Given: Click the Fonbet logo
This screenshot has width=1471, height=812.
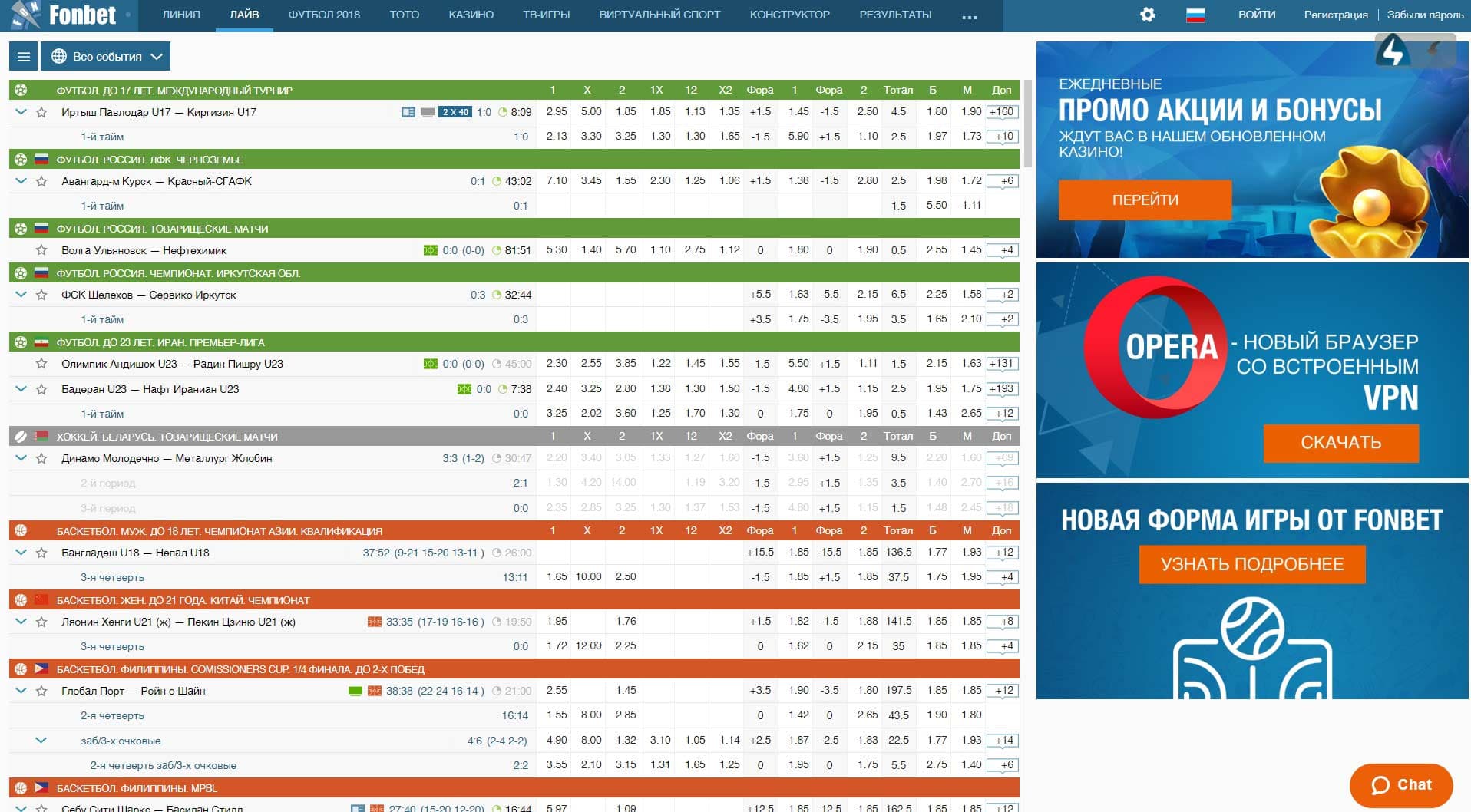Looking at the screenshot, I should [x=63, y=15].
